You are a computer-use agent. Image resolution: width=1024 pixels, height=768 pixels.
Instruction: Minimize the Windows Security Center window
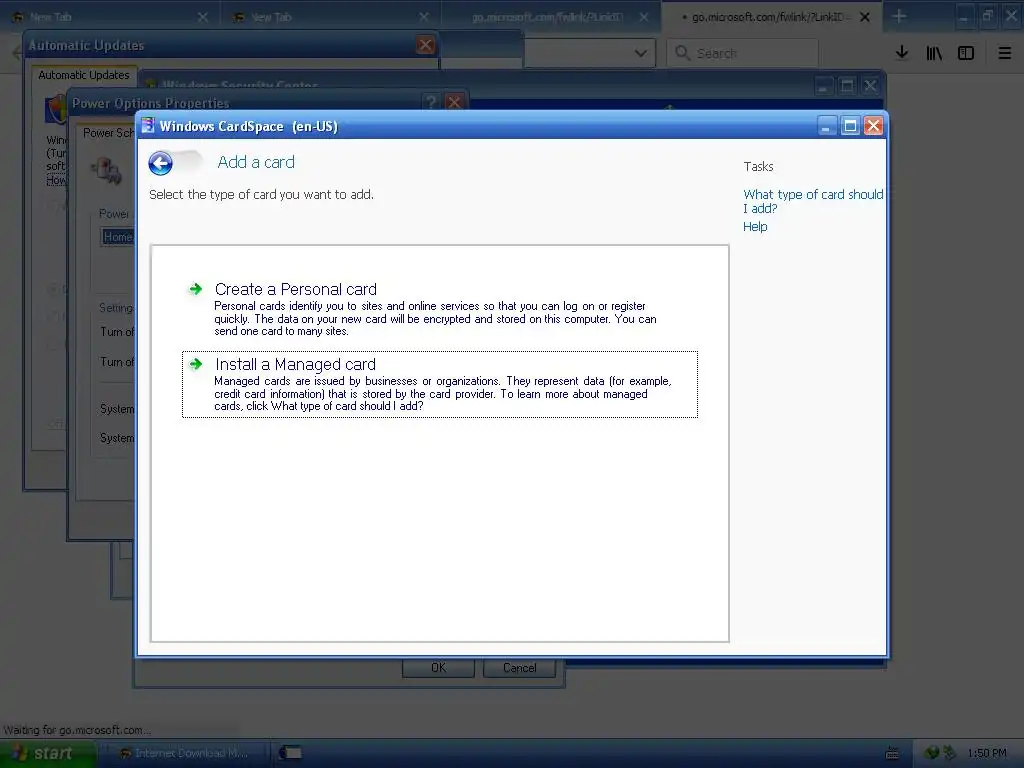pos(824,86)
